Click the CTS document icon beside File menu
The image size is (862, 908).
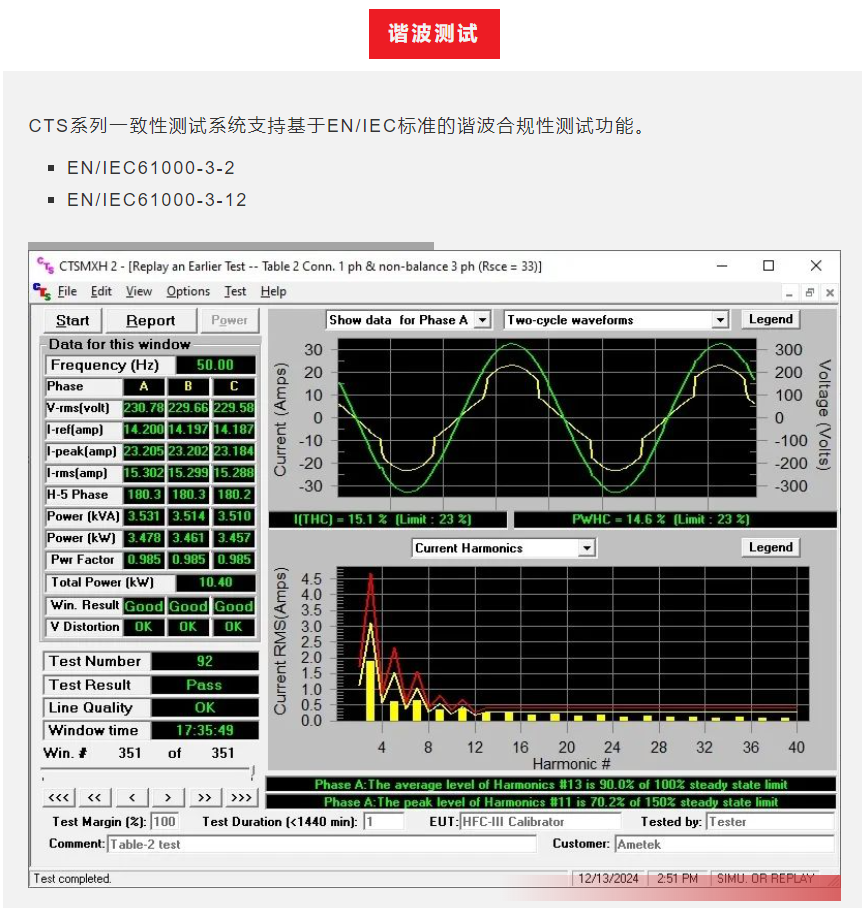tap(42, 291)
